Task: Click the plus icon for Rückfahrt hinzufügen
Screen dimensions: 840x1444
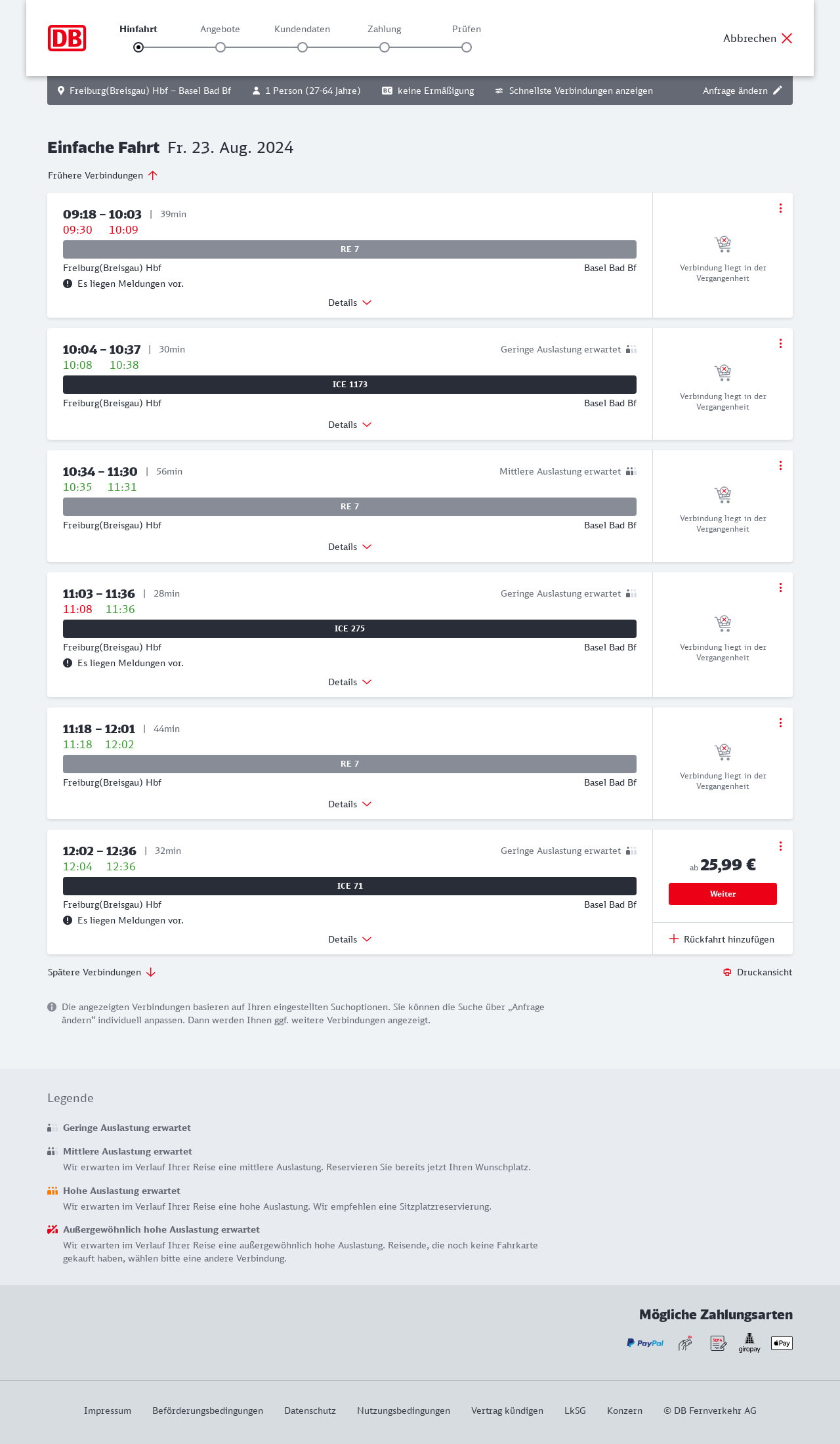Action: click(x=674, y=939)
